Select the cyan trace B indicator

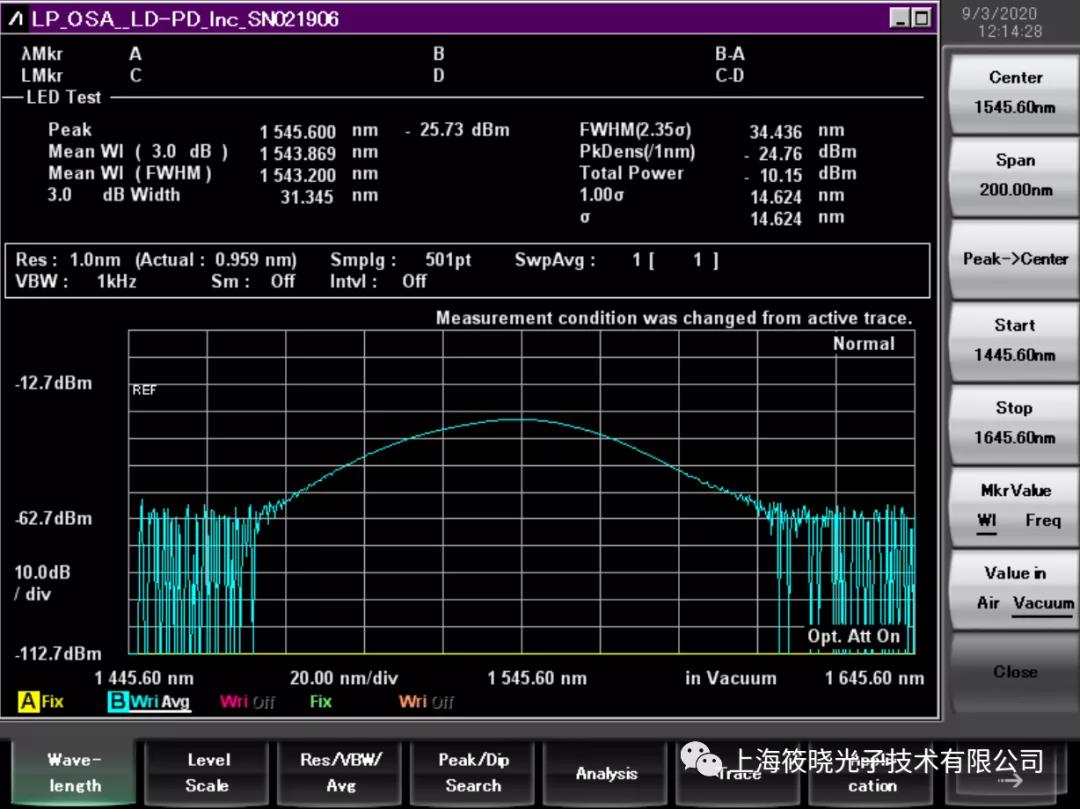pyautogui.click(x=118, y=702)
